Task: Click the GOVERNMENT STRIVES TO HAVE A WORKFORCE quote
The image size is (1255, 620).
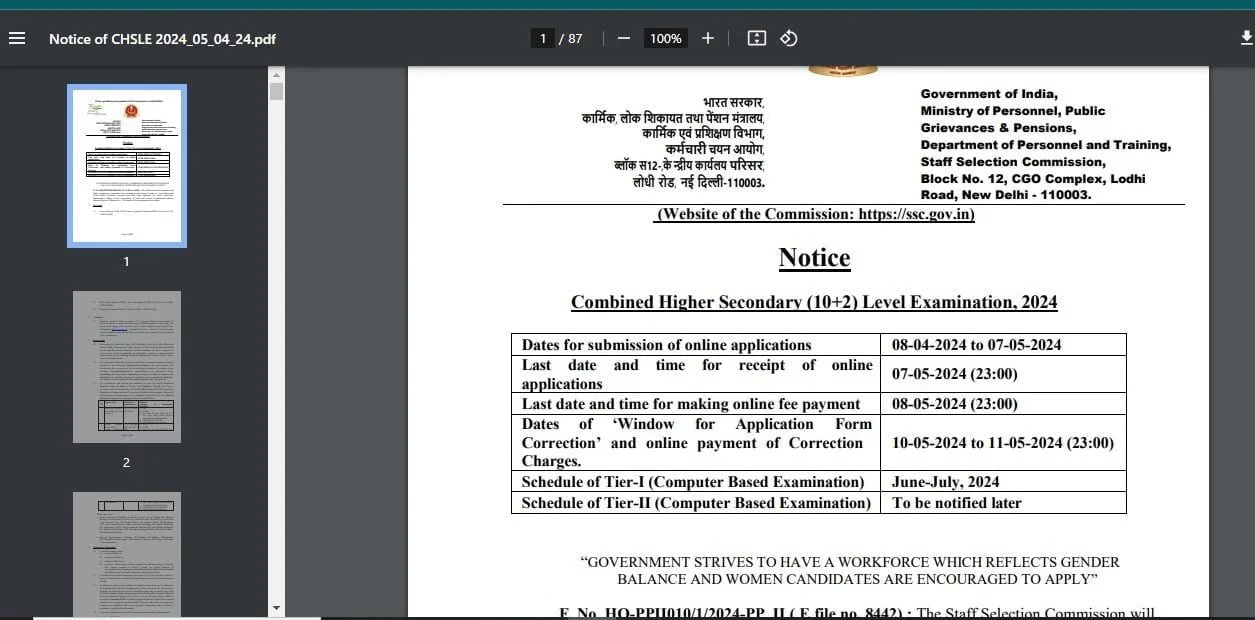Action: [x=850, y=570]
